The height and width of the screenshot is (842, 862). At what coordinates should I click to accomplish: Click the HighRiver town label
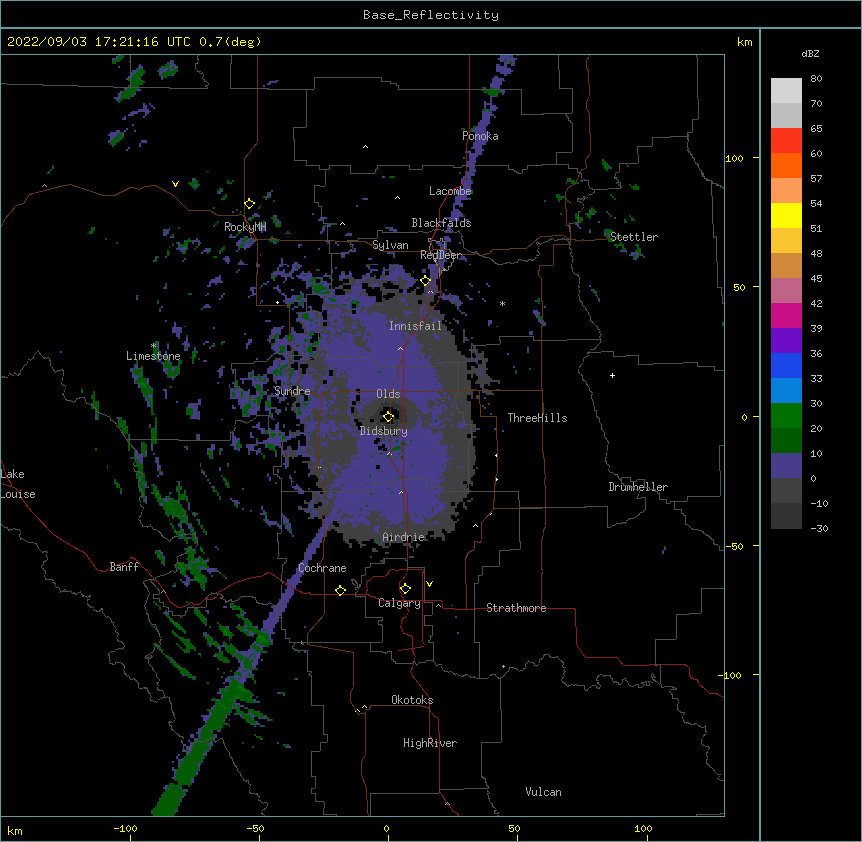coord(430,743)
